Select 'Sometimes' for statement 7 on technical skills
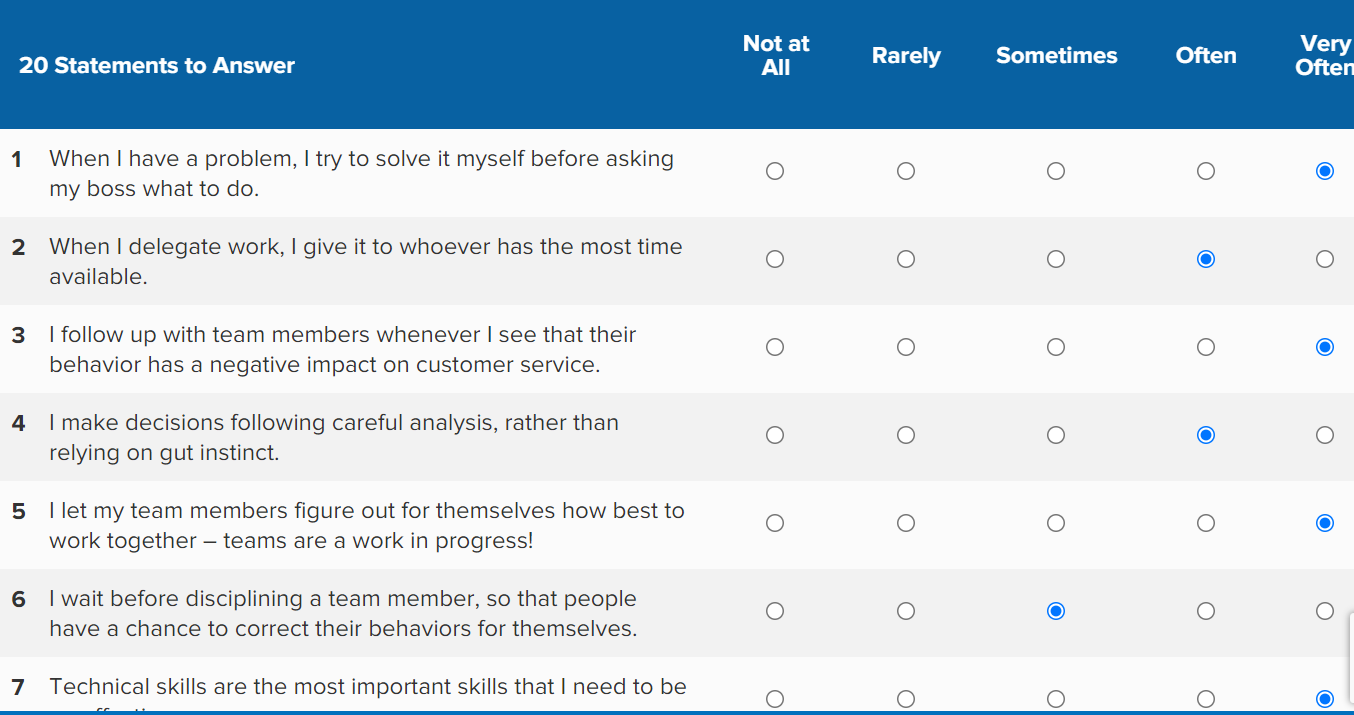 (1056, 699)
